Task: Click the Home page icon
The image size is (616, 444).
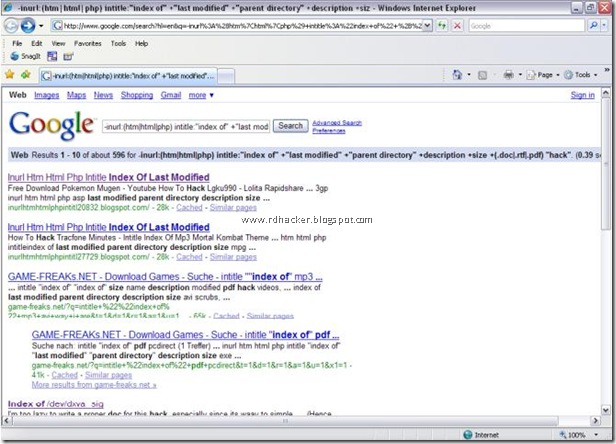Action: [x=457, y=75]
